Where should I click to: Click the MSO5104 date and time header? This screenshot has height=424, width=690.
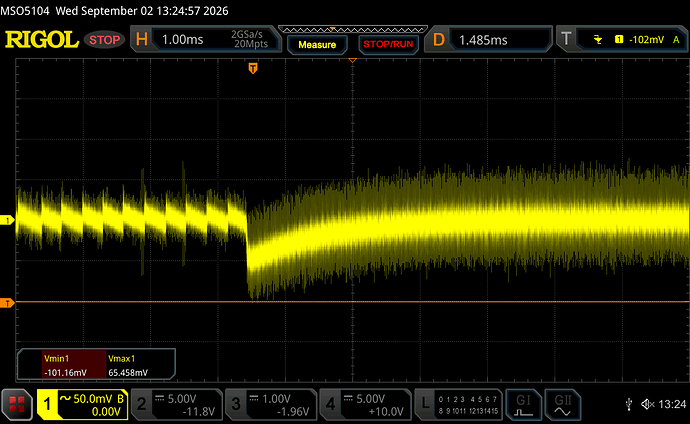click(114, 11)
